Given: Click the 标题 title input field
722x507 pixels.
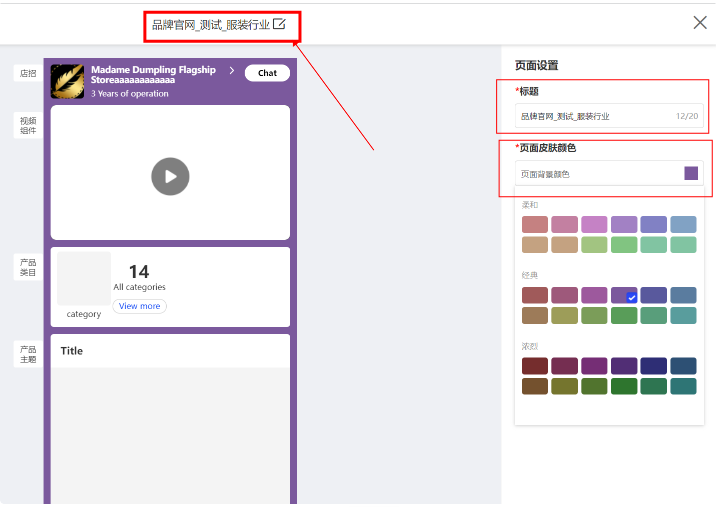Looking at the screenshot, I should 595,116.
